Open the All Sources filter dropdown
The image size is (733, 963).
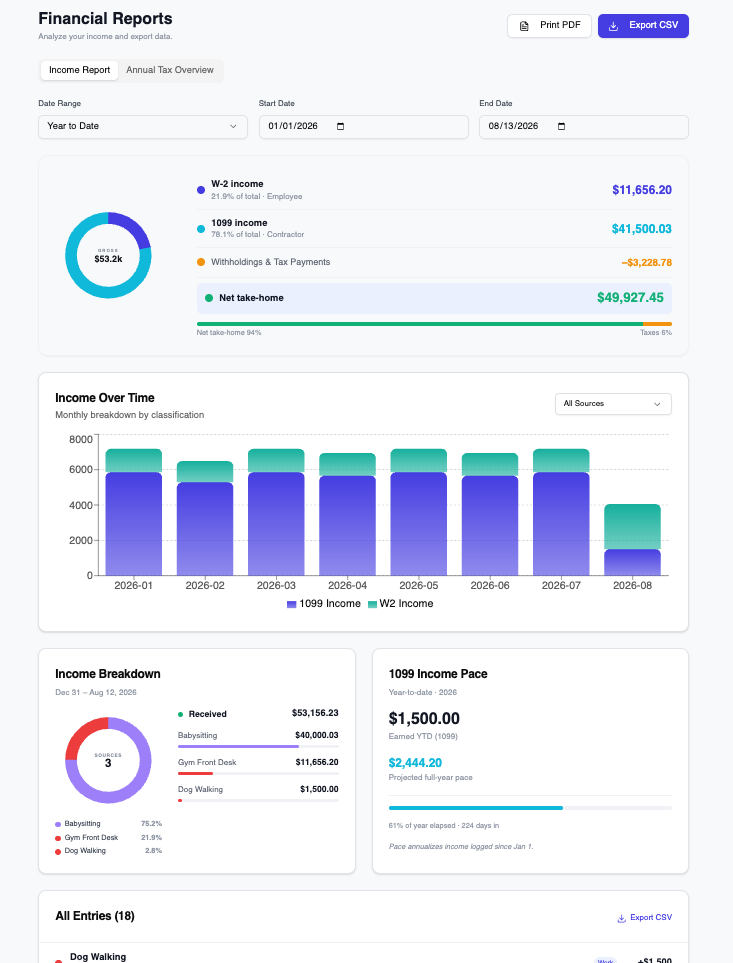tap(613, 404)
